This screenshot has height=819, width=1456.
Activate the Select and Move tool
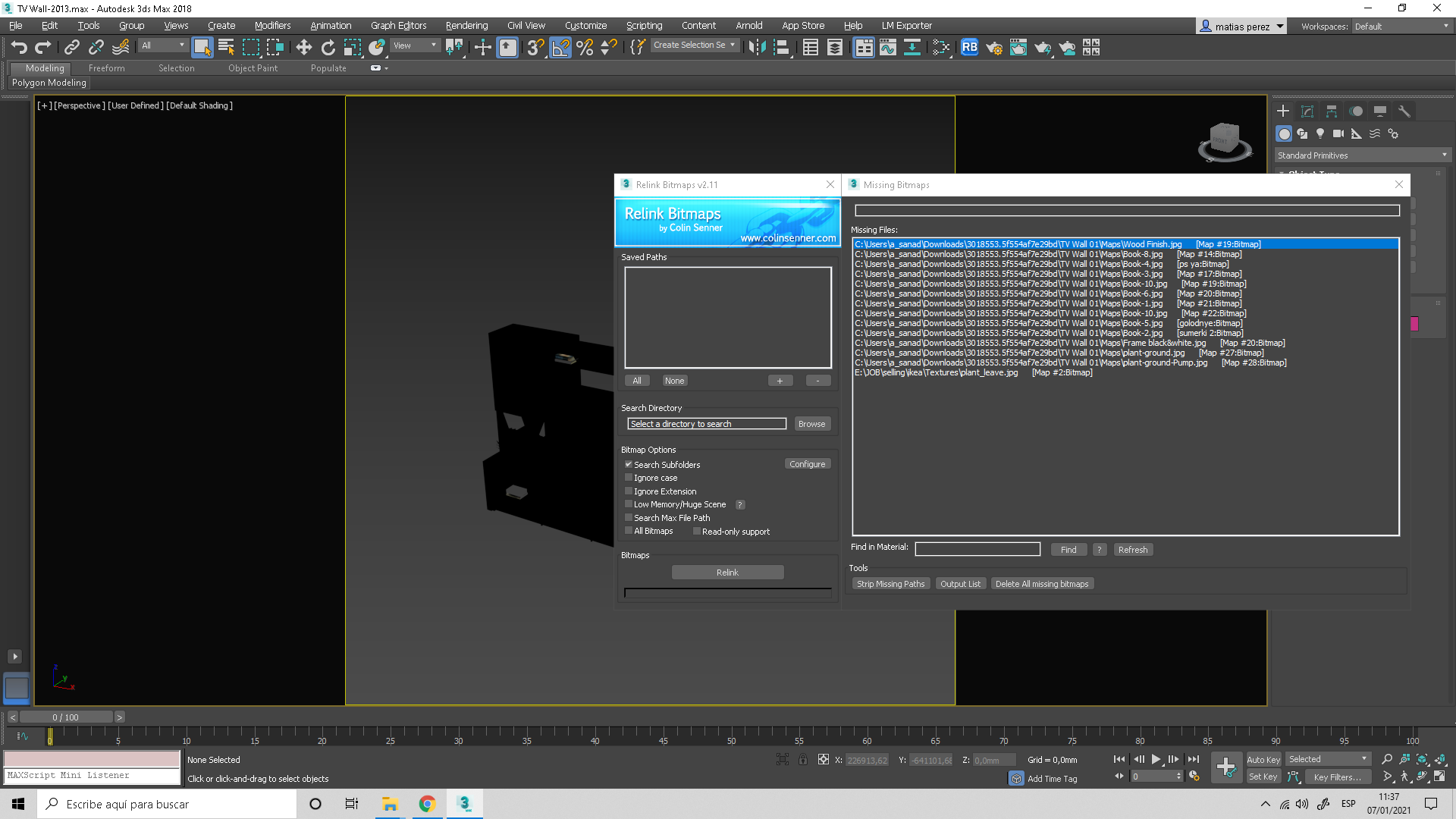pyautogui.click(x=303, y=48)
